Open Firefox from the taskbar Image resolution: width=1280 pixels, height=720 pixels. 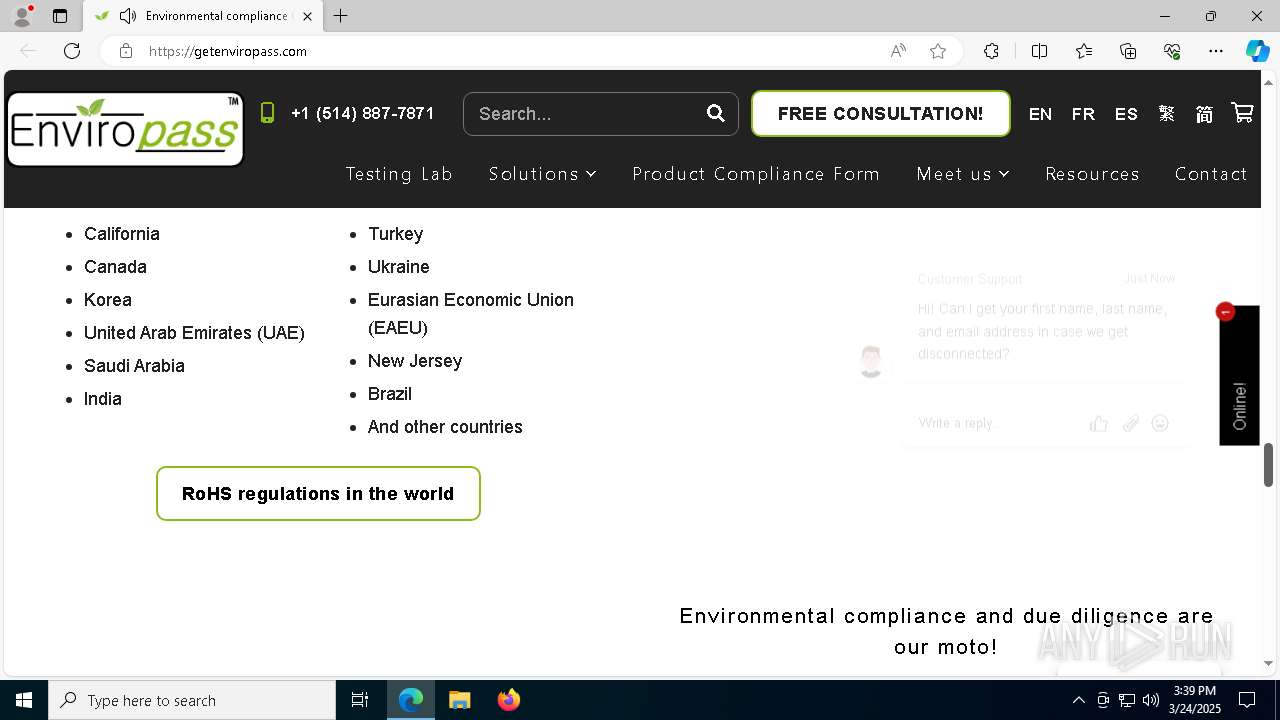(x=508, y=700)
